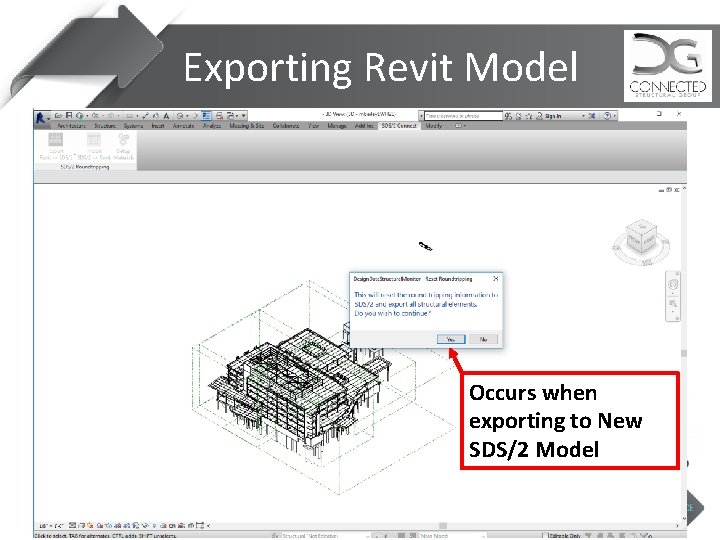Image resolution: width=720 pixels, height=540 pixels.
Task: Toggle the Editable Only checkbox in status bar
Action: pos(545,535)
